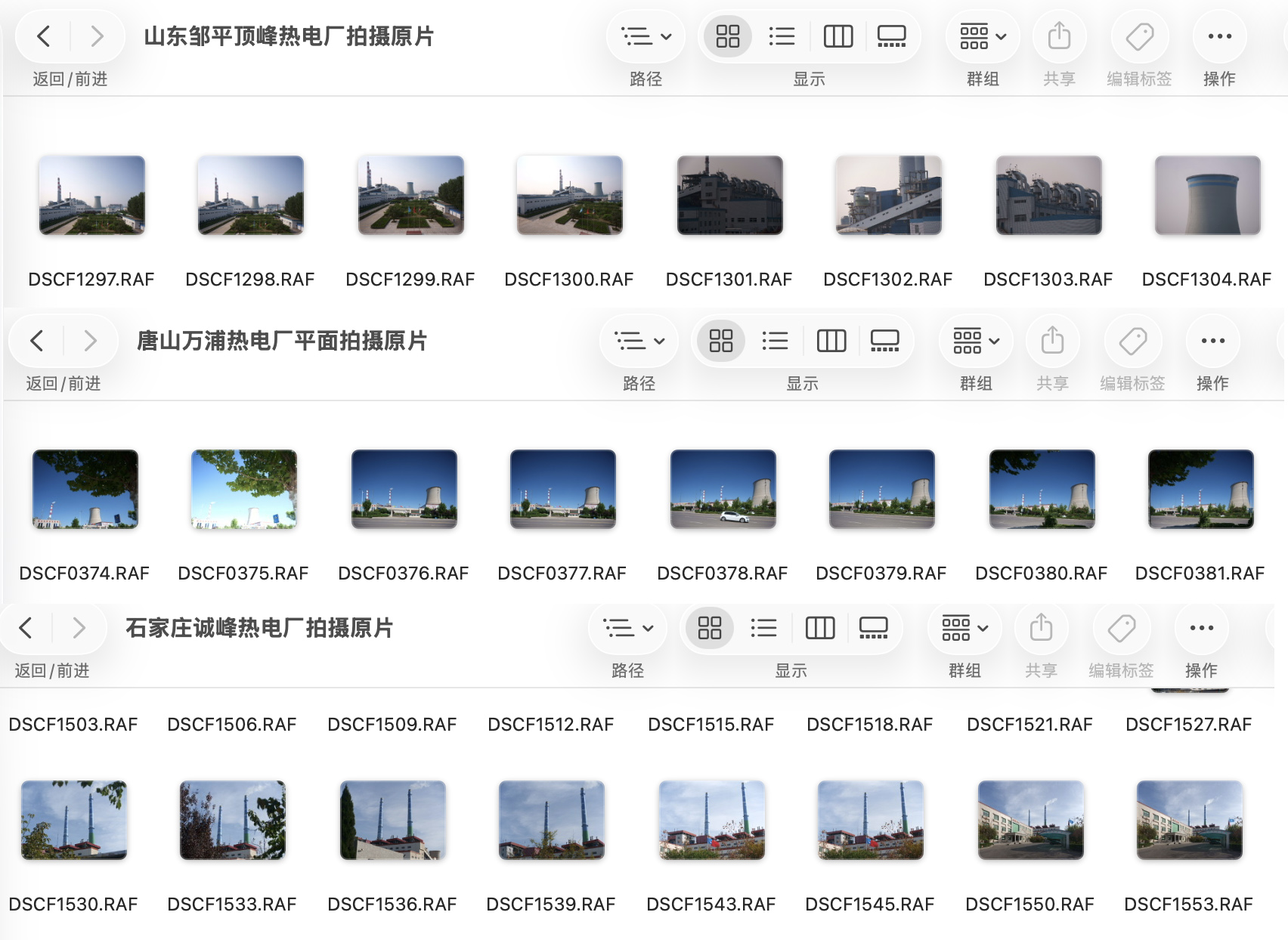This screenshot has width=1288, height=940.
Task: Navigate back in 石家庄诚峰热电厂拍摄原片 window
Action: [26, 628]
